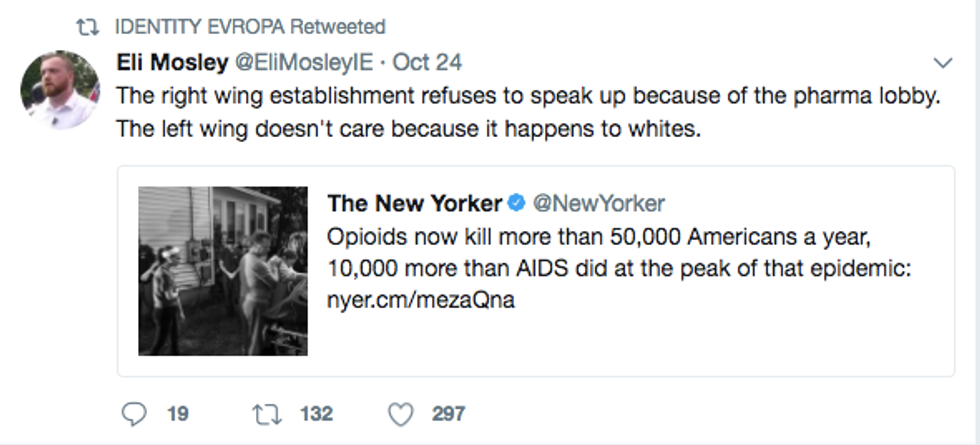
Task: Click the Eli Mosley display name
Action: [x=172, y=62]
